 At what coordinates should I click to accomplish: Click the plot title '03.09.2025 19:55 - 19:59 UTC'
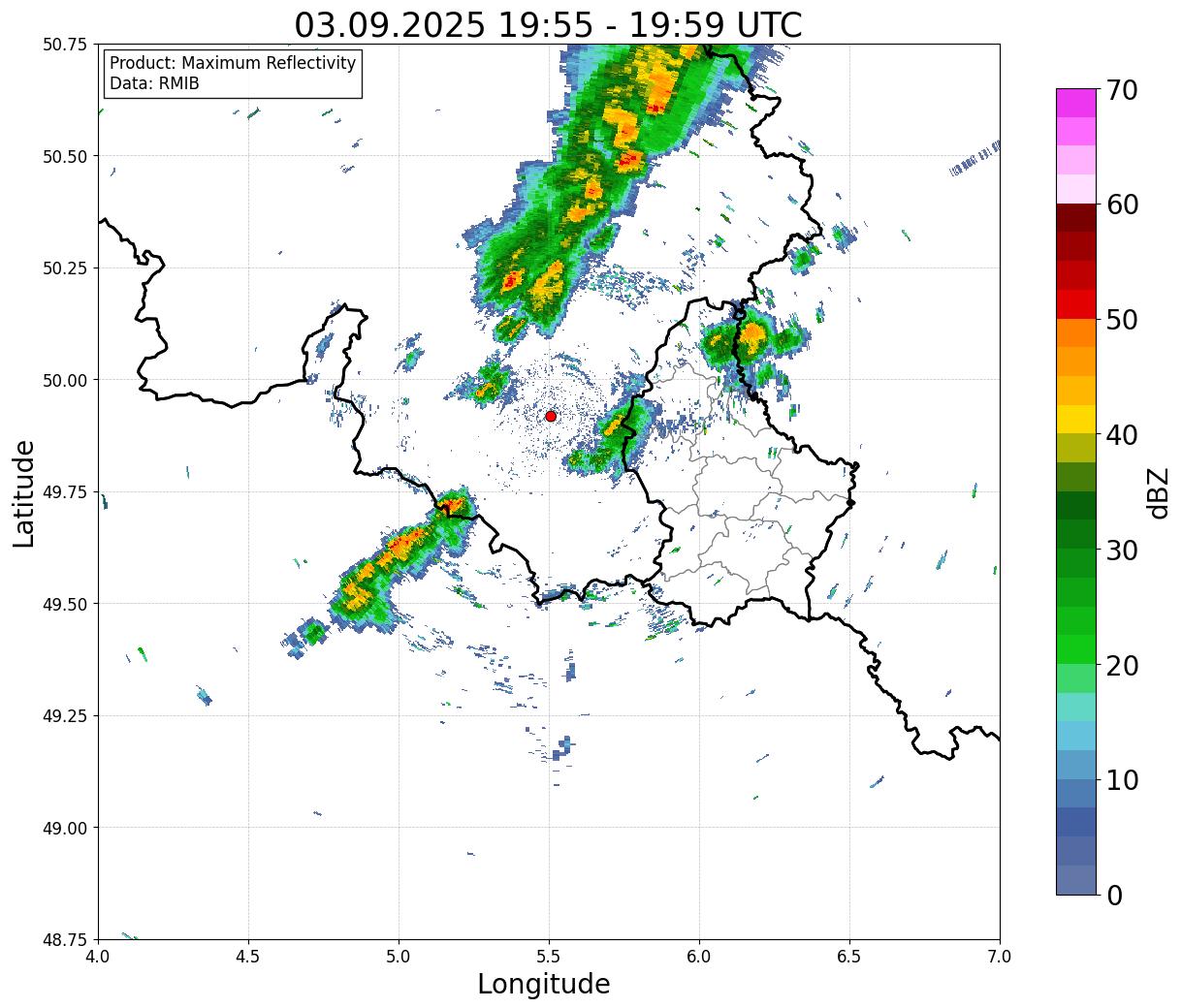tap(549, 24)
